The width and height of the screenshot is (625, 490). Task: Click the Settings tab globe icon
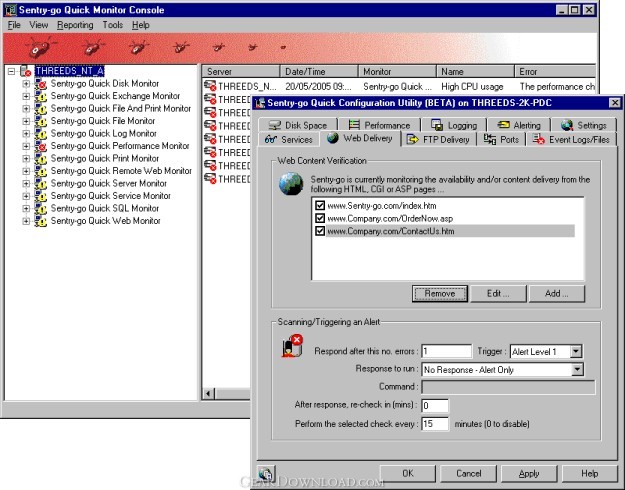point(567,125)
